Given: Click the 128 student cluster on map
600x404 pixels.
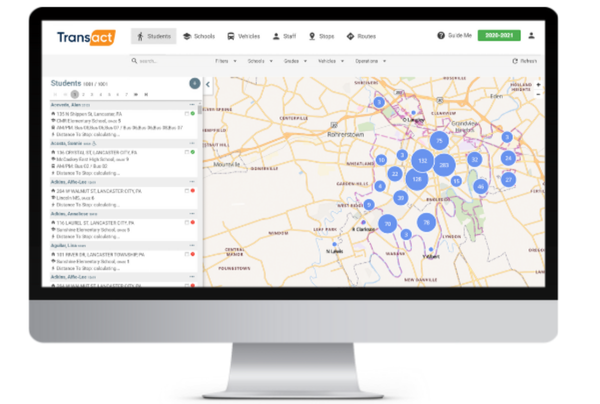Looking at the screenshot, I should pyautogui.click(x=417, y=179).
